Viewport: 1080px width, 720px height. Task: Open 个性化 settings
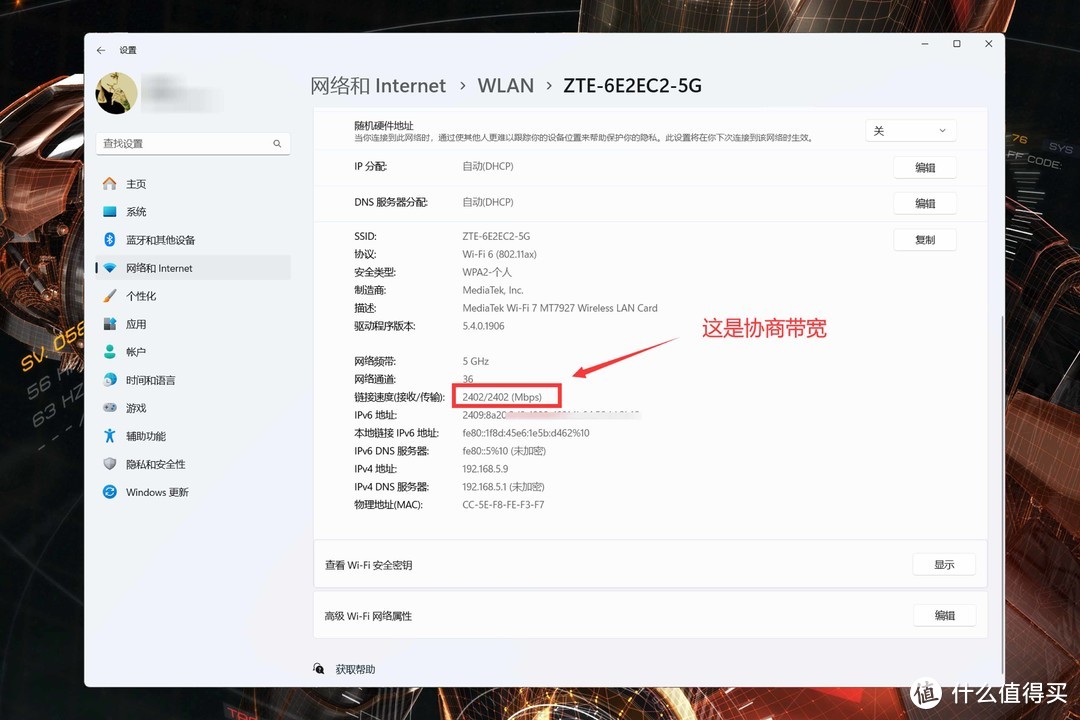click(137, 295)
